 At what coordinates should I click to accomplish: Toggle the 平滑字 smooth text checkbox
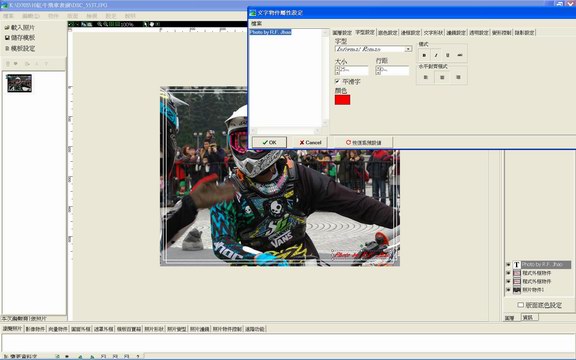[337, 81]
